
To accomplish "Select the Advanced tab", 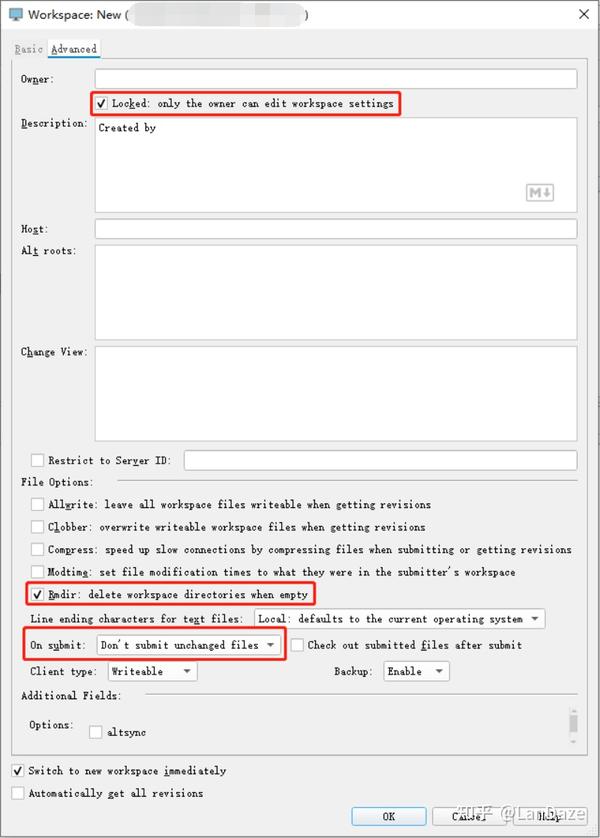I will (x=74, y=49).
